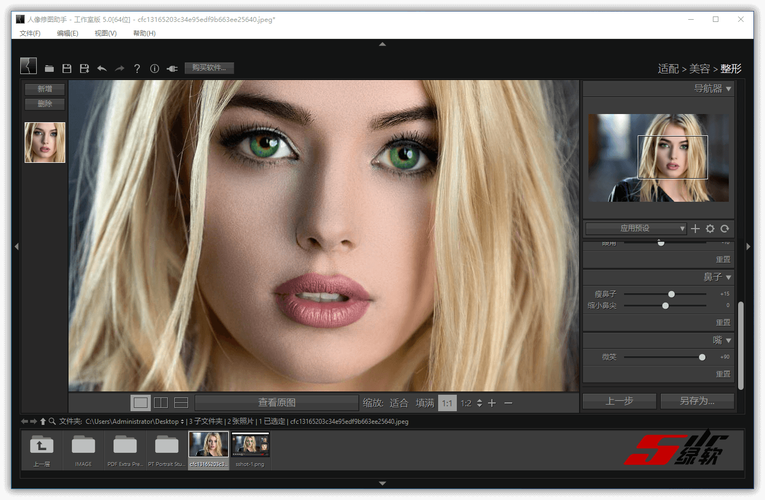Click the 新增 button
The width and height of the screenshot is (765, 500).
(45, 89)
